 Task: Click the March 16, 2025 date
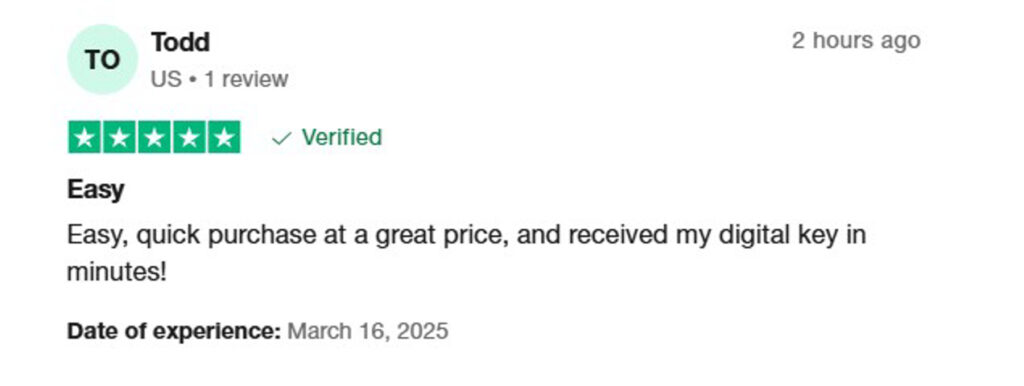(x=368, y=330)
